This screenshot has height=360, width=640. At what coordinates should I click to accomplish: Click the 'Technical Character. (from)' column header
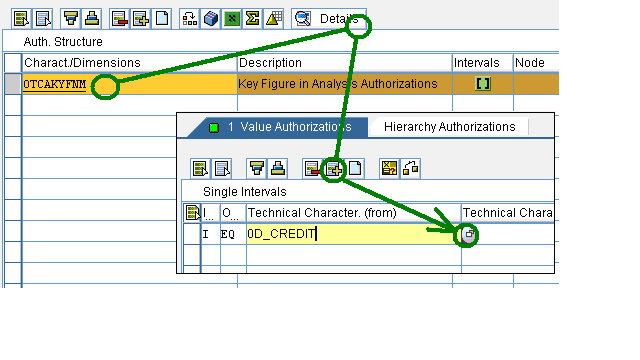tap(354, 213)
